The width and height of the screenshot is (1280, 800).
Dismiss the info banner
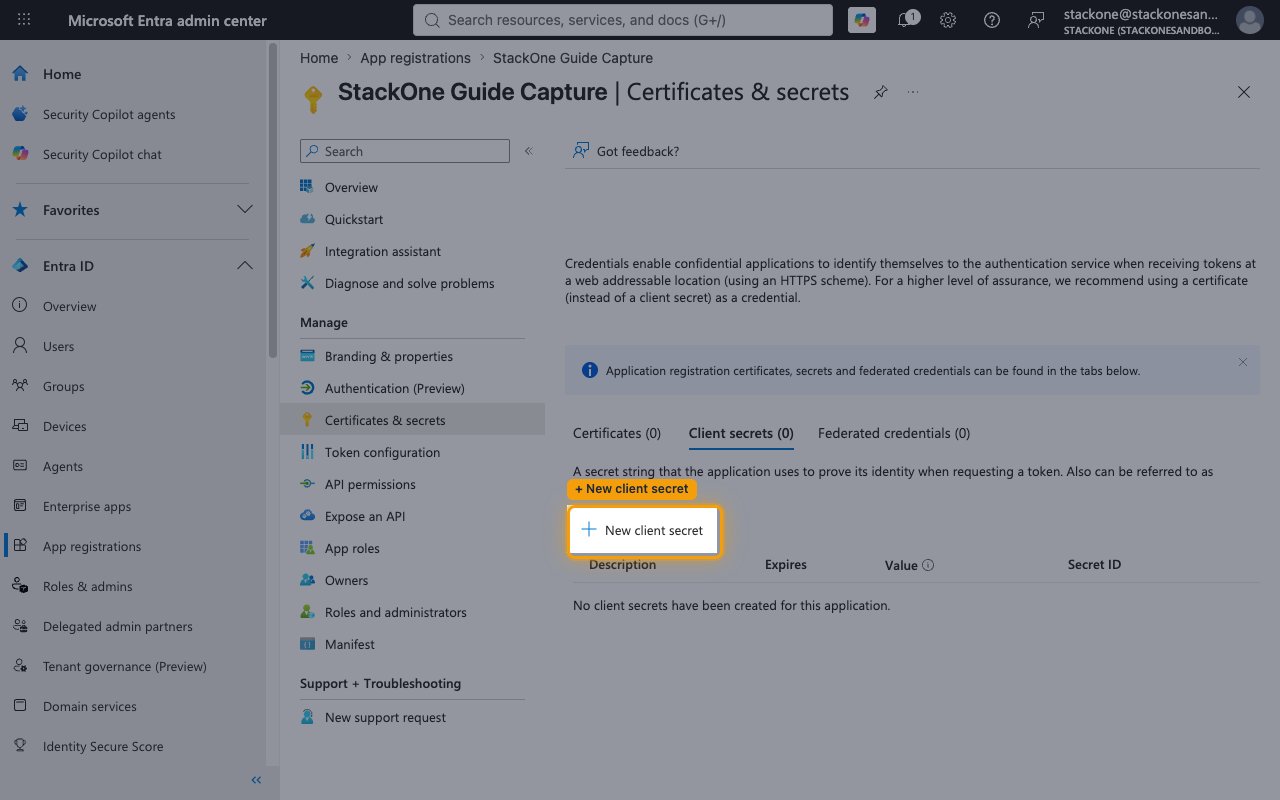1243,362
